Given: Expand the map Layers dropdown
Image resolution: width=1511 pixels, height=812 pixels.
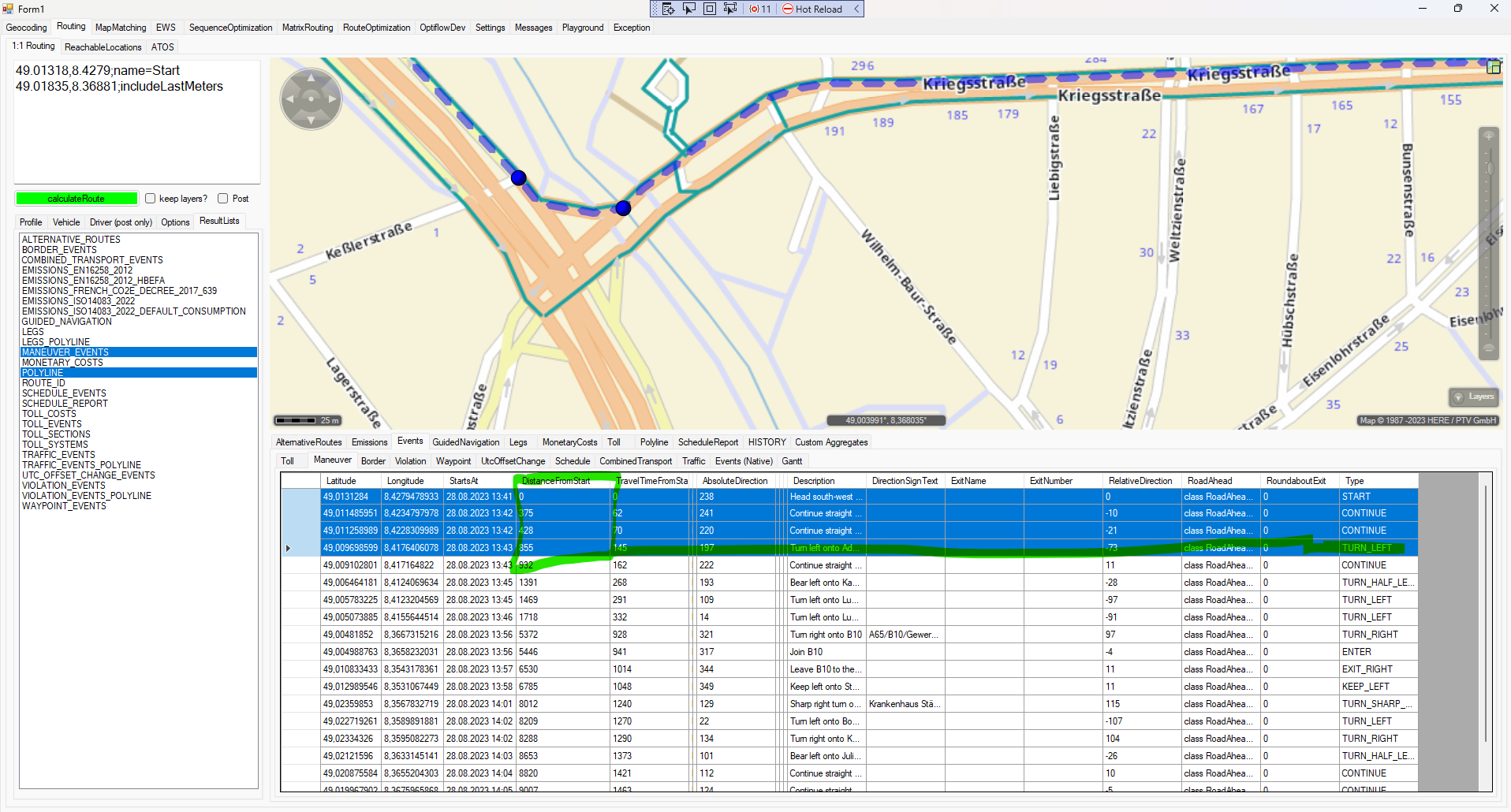Looking at the screenshot, I should [x=1474, y=397].
